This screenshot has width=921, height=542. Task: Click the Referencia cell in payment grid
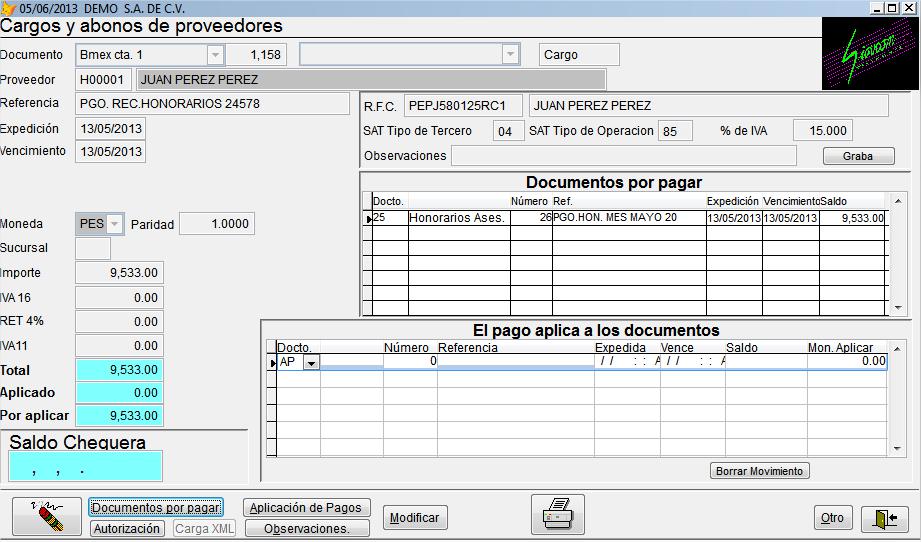(516, 361)
